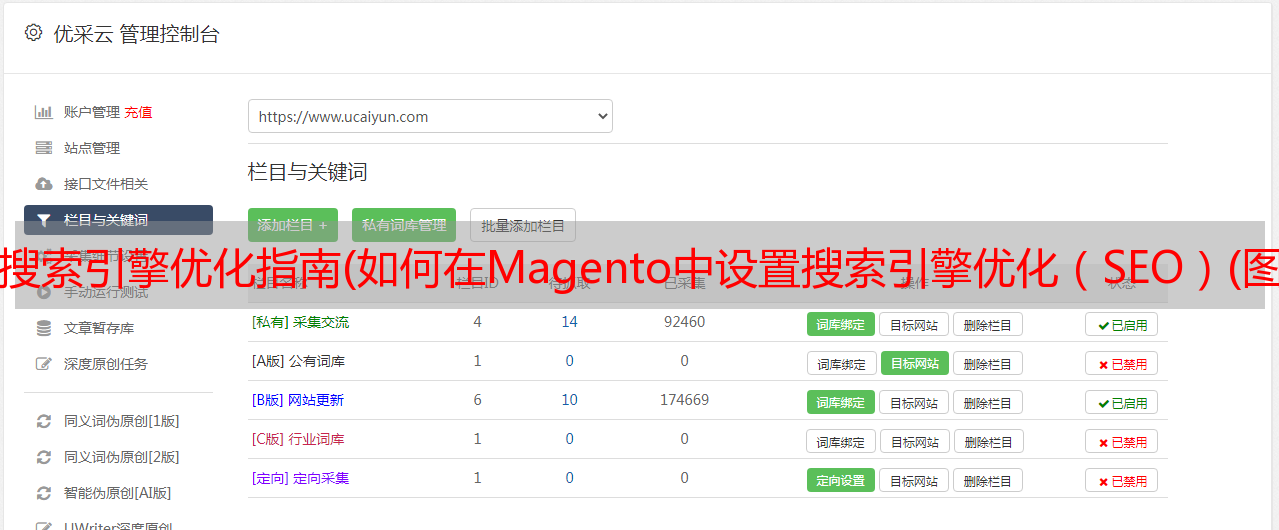Toggle the 已禁用 status of 行业词库
Viewport: 1279px width, 530px height.
tap(1122, 441)
